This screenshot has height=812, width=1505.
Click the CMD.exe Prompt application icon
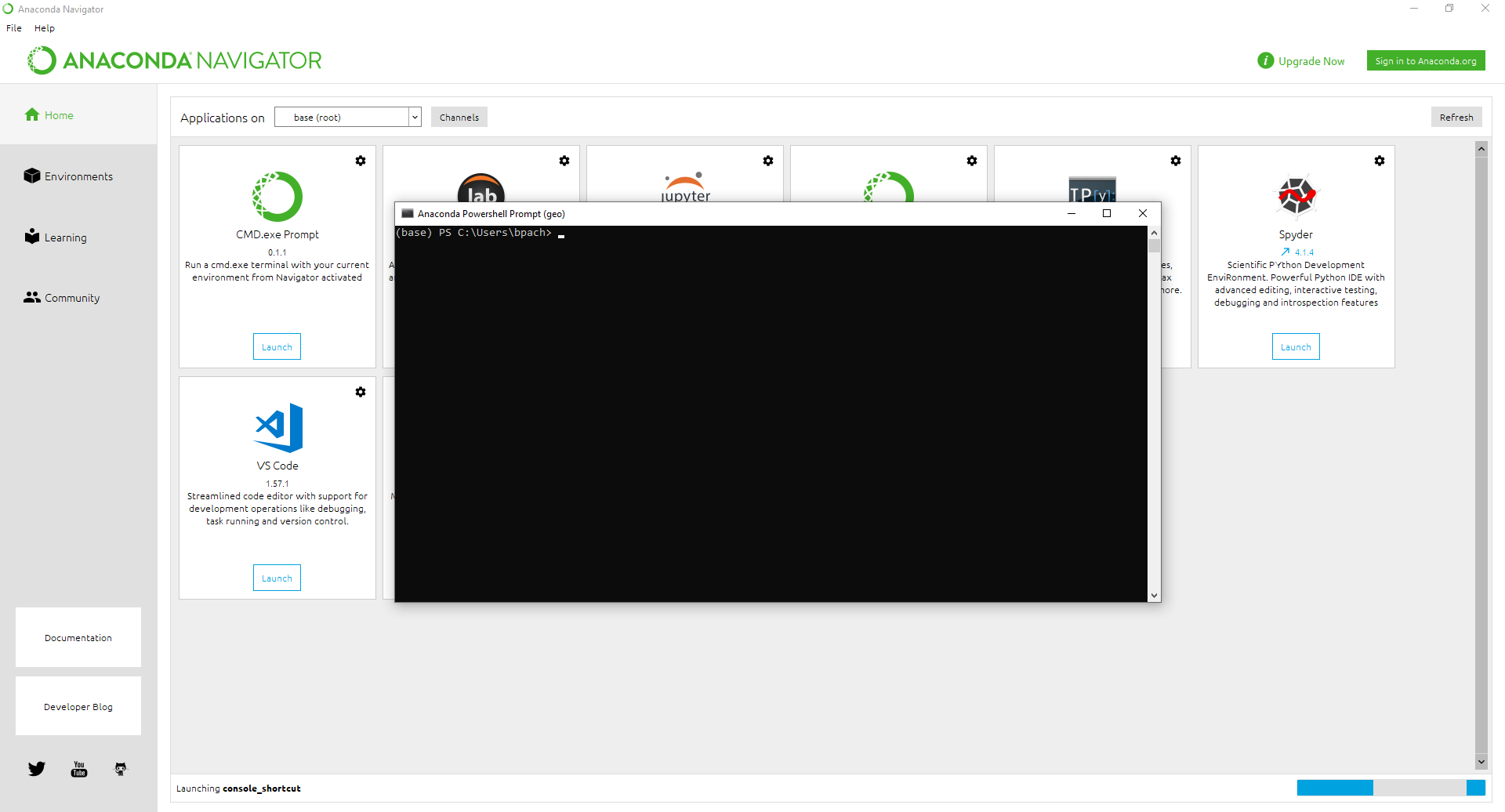[x=277, y=197]
